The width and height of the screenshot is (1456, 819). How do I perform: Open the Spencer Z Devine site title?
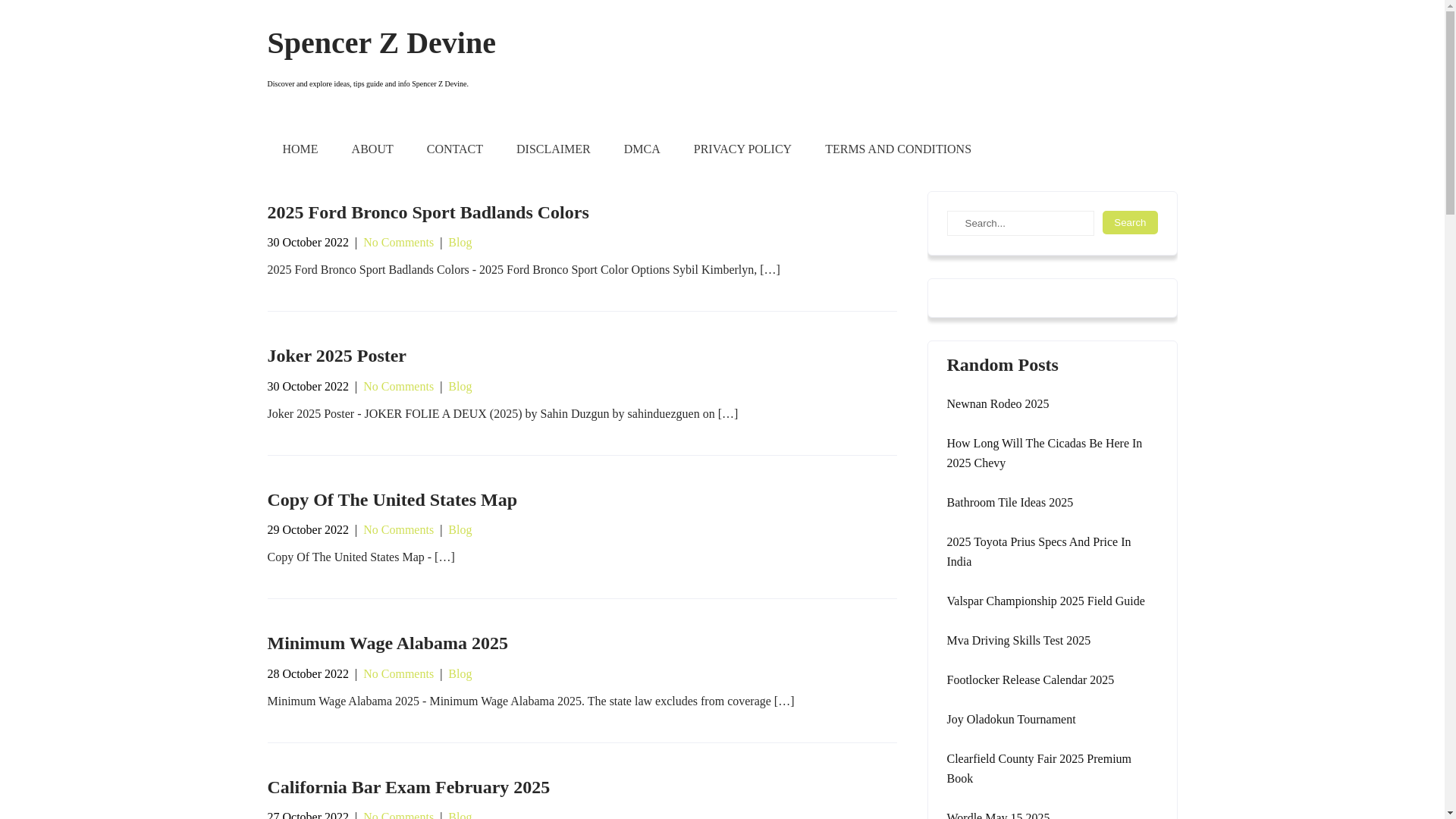point(381,43)
